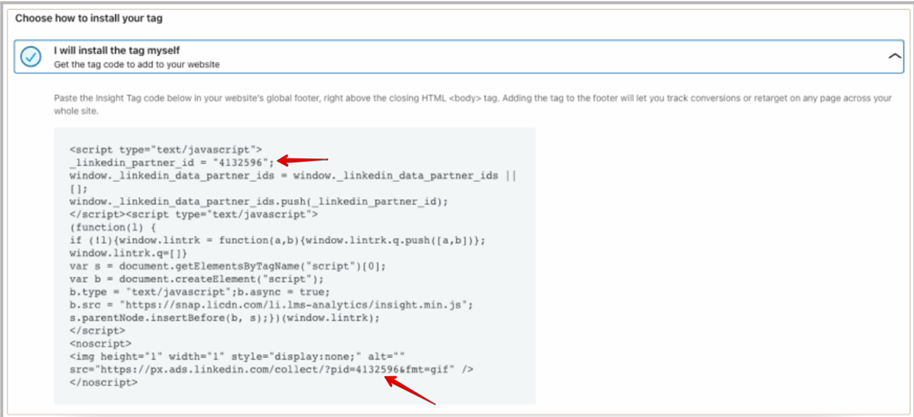Click the b.src insight.min.js URL line
This screenshot has width=914, height=417.
[271, 304]
